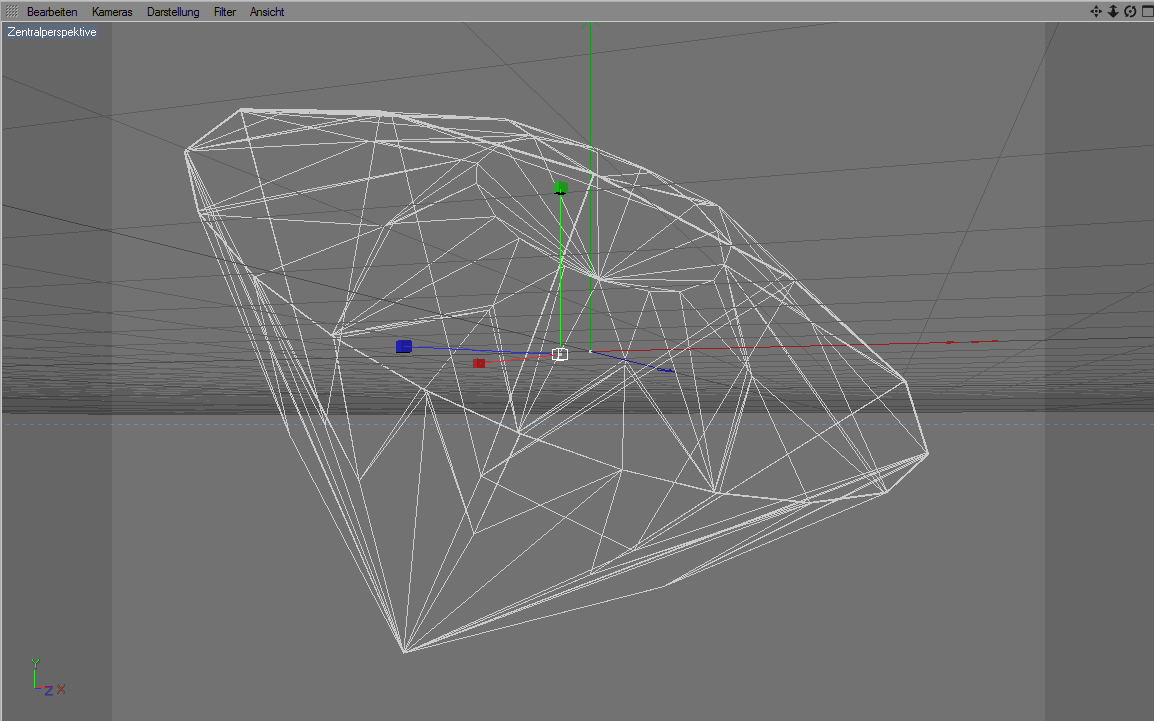
Task: Open the Kameras menu
Action: [x=112, y=12]
